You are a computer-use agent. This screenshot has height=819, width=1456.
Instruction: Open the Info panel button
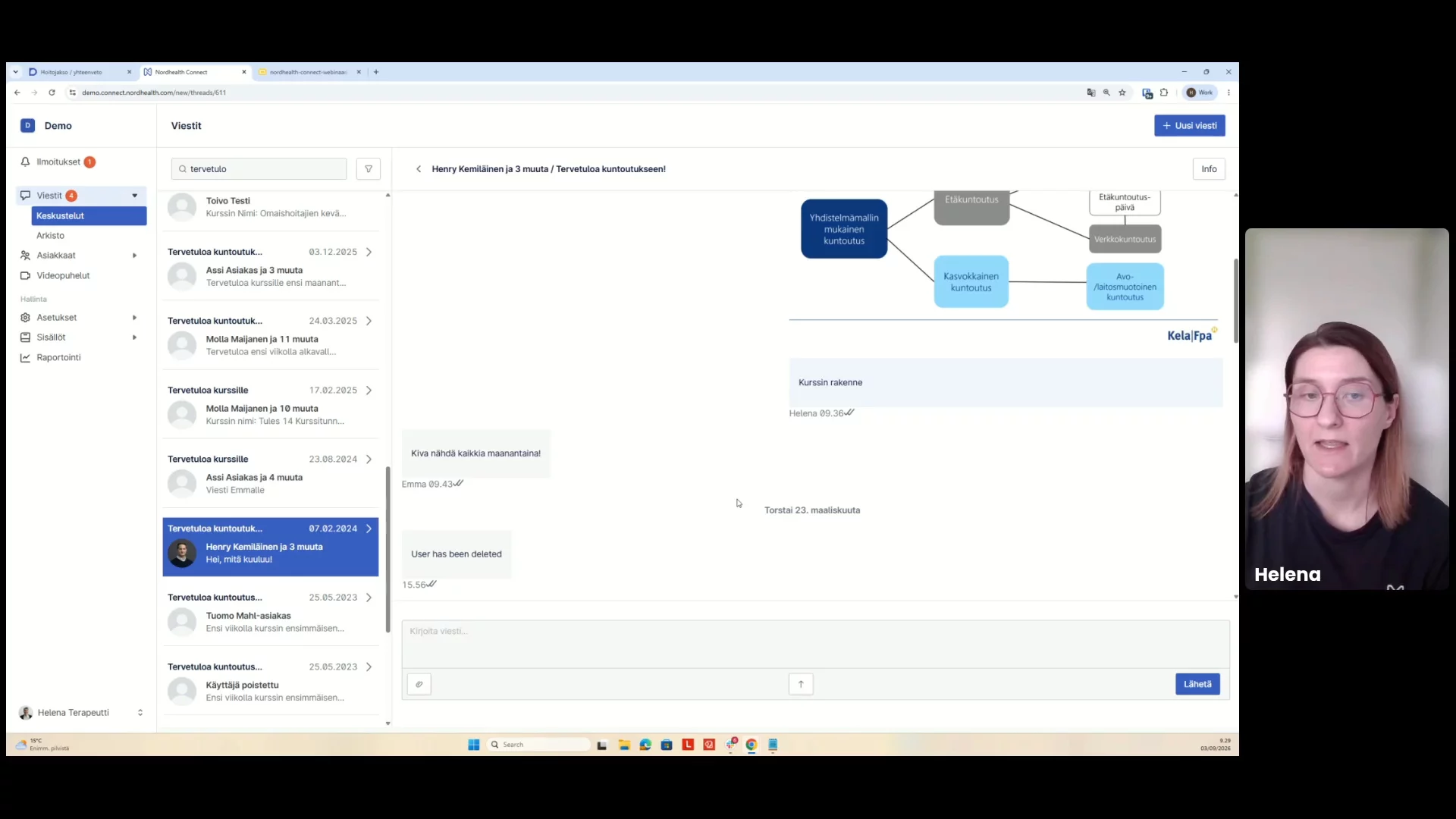coord(1209,169)
